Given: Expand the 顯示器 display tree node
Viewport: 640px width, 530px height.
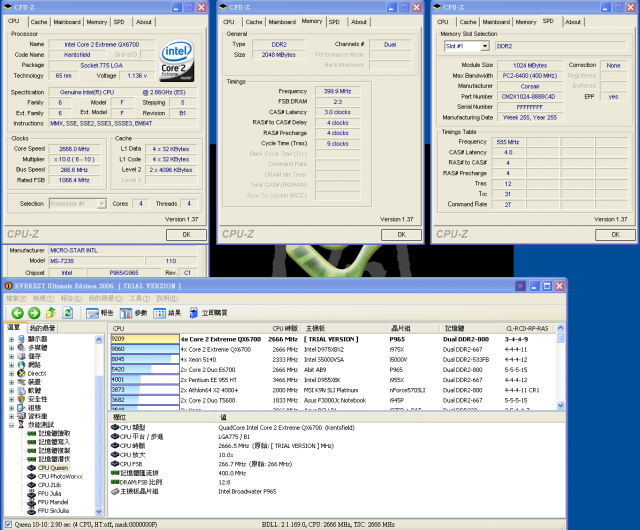Looking at the screenshot, I should [x=11, y=339].
